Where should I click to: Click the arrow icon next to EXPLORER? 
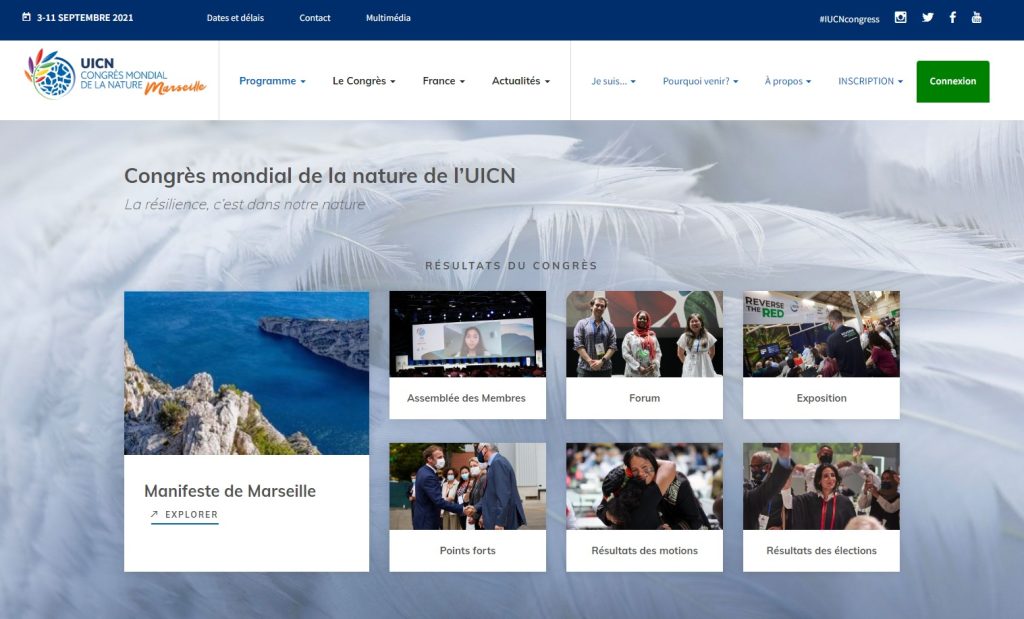tap(153, 514)
